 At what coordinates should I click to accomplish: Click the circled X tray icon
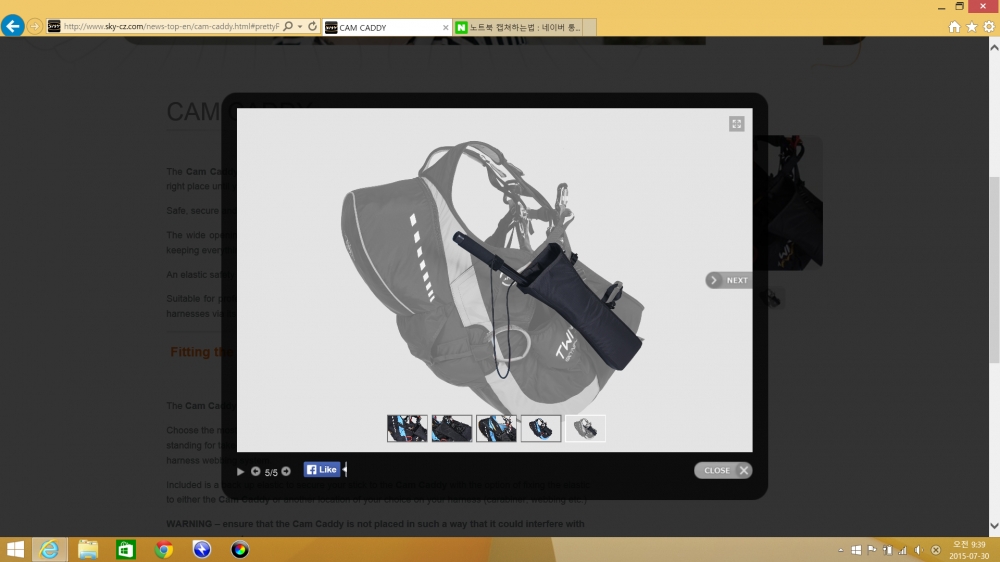(x=936, y=550)
